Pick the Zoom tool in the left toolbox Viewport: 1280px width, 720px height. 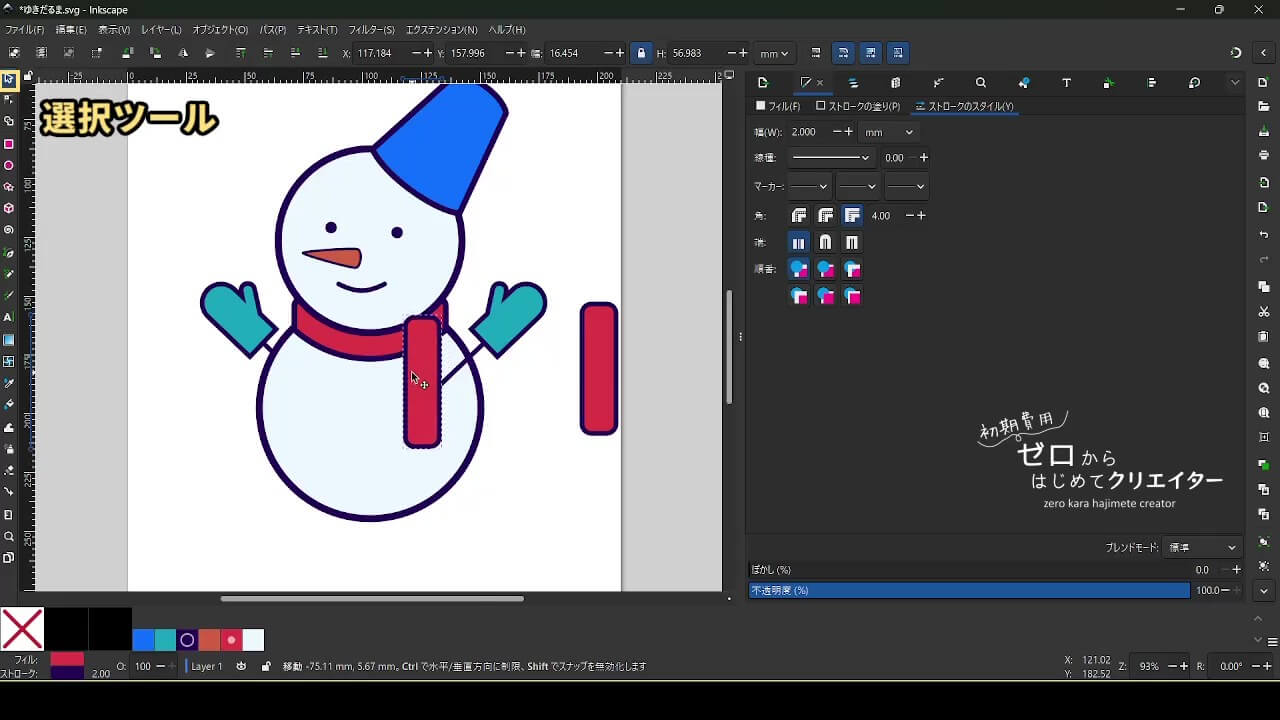(x=9, y=536)
